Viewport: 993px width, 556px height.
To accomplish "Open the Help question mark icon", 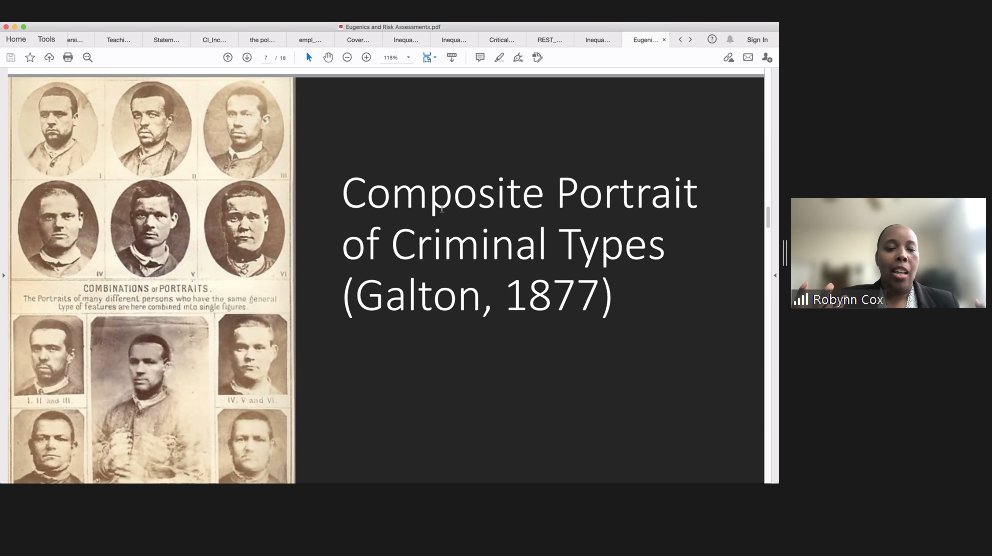I will pyautogui.click(x=712, y=39).
